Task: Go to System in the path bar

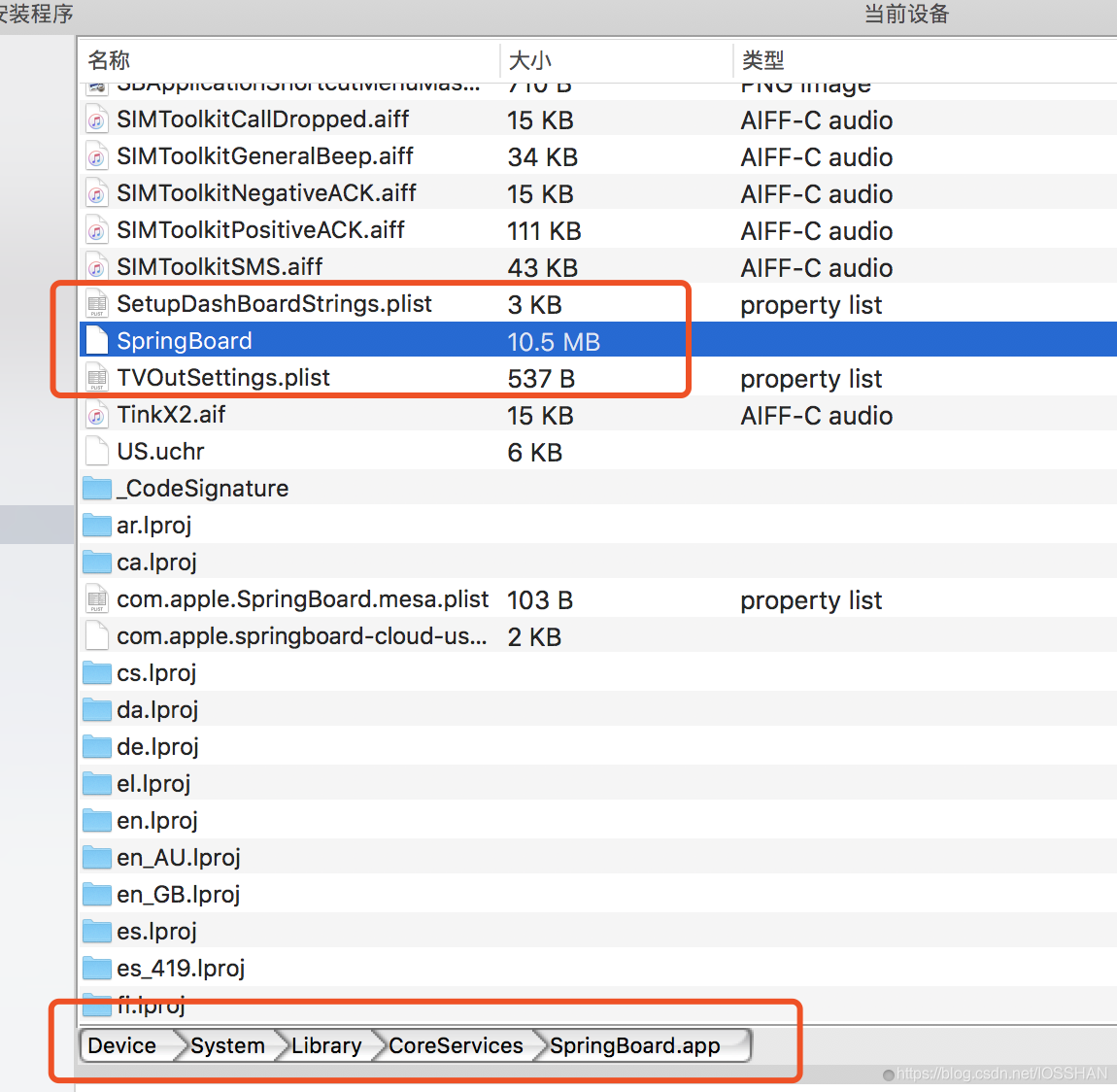Action: (227, 1045)
